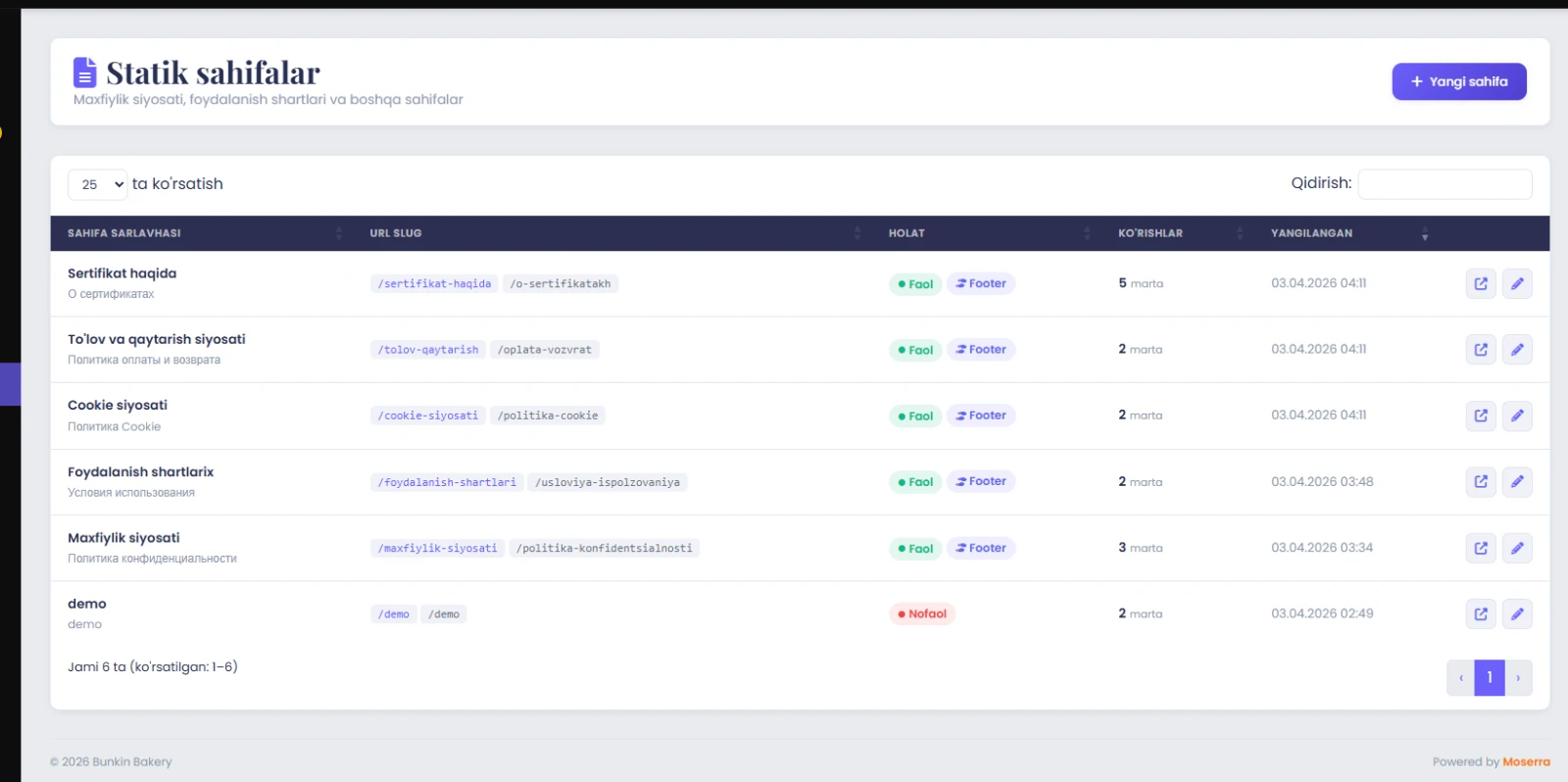
Task: Click the Moserra link in footer
Action: click(x=1526, y=761)
